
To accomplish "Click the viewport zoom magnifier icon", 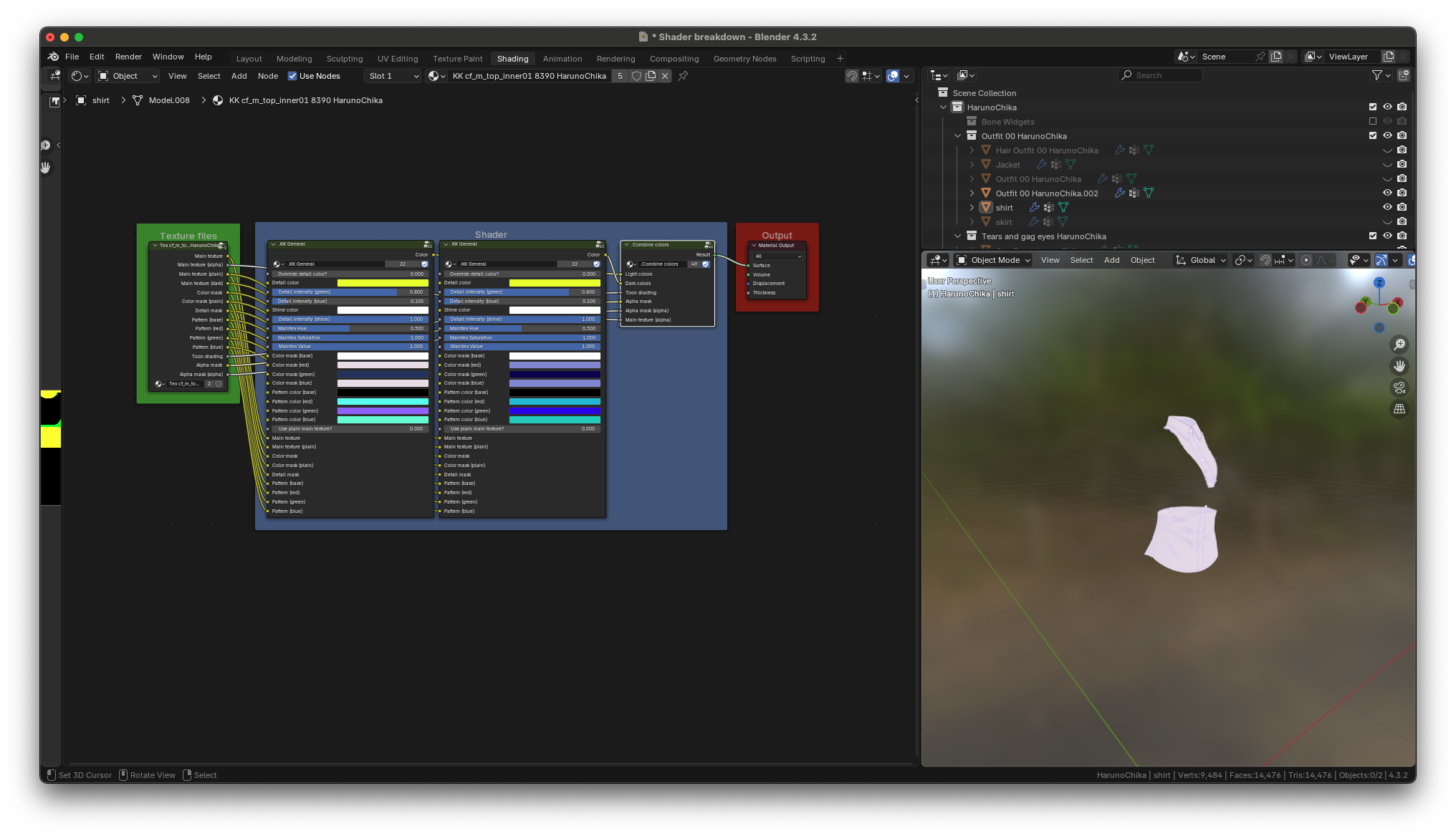I will pos(1399,345).
